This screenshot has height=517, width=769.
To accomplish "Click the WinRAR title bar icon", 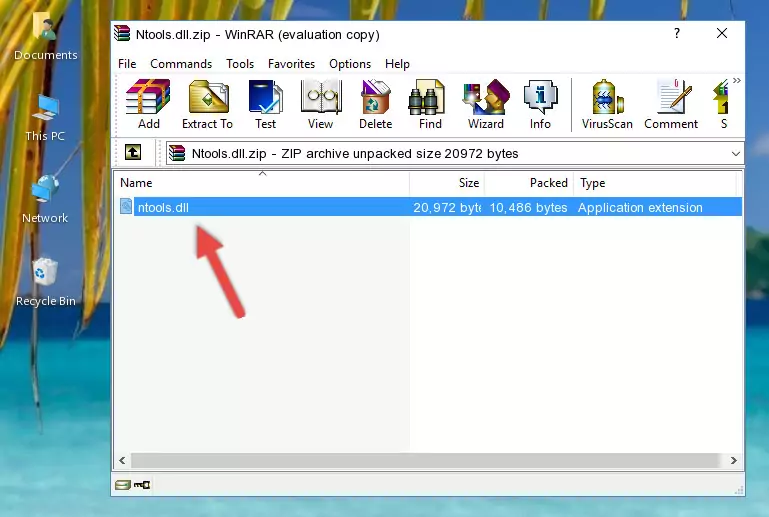I will point(123,33).
